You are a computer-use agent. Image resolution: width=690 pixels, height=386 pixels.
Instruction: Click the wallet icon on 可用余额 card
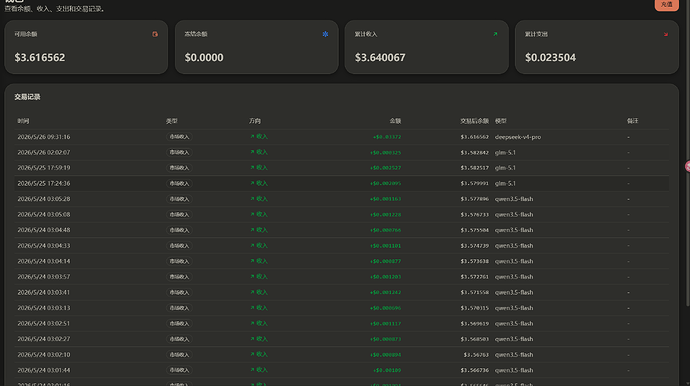click(x=155, y=34)
